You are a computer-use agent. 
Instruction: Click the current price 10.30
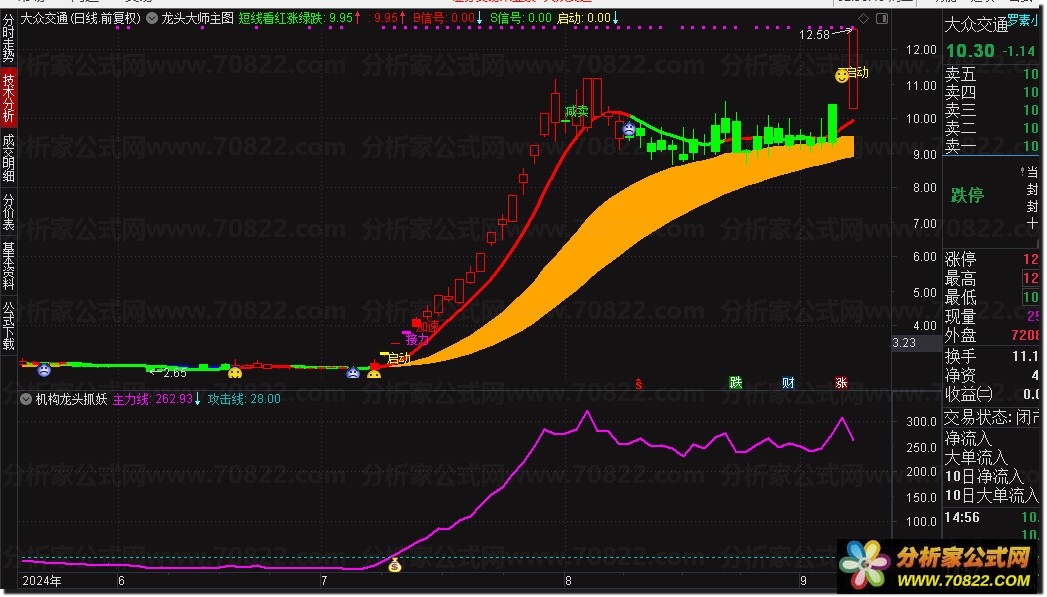click(970, 51)
